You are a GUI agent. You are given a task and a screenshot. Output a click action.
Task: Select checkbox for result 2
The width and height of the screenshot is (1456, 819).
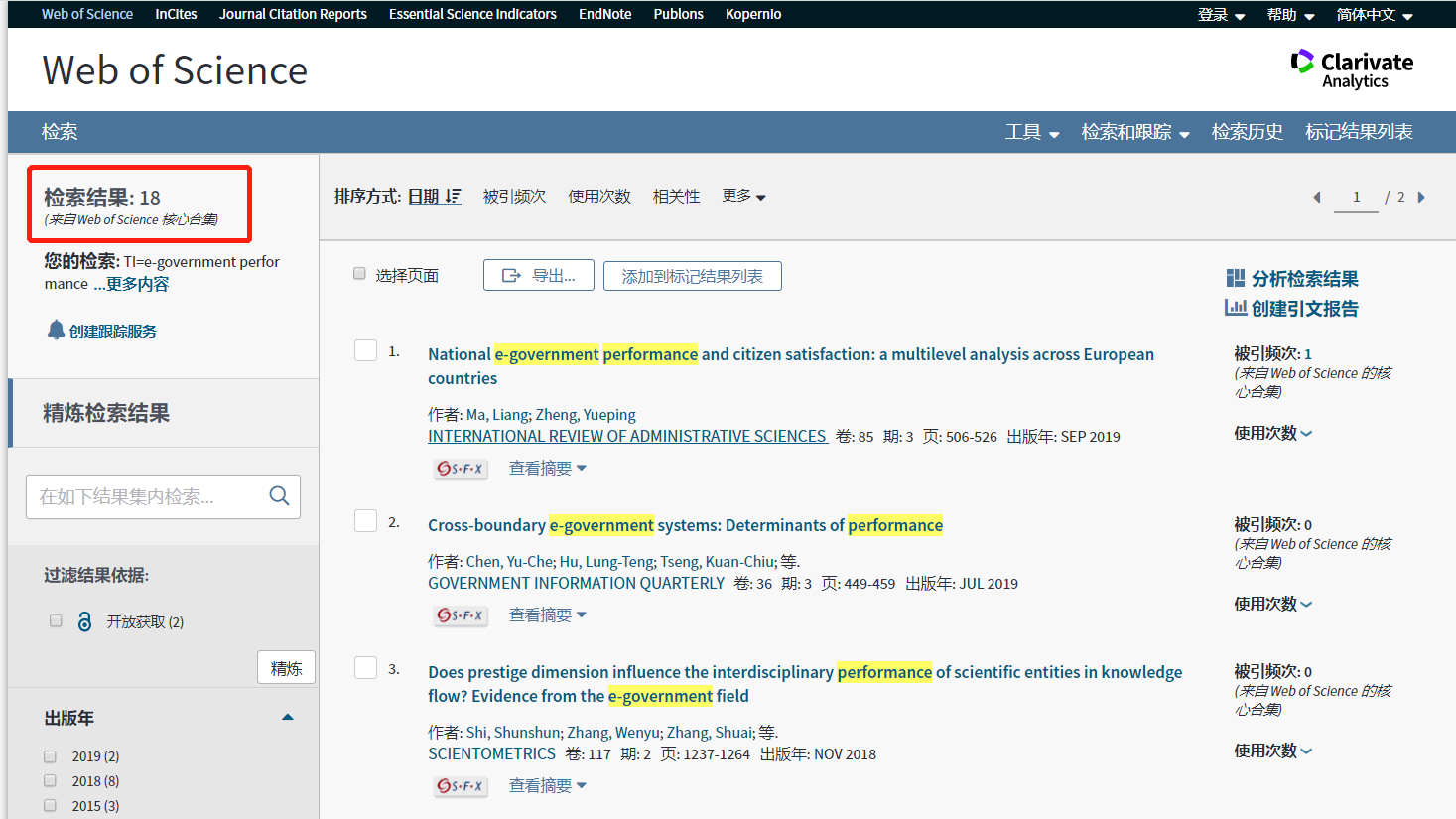point(365,521)
